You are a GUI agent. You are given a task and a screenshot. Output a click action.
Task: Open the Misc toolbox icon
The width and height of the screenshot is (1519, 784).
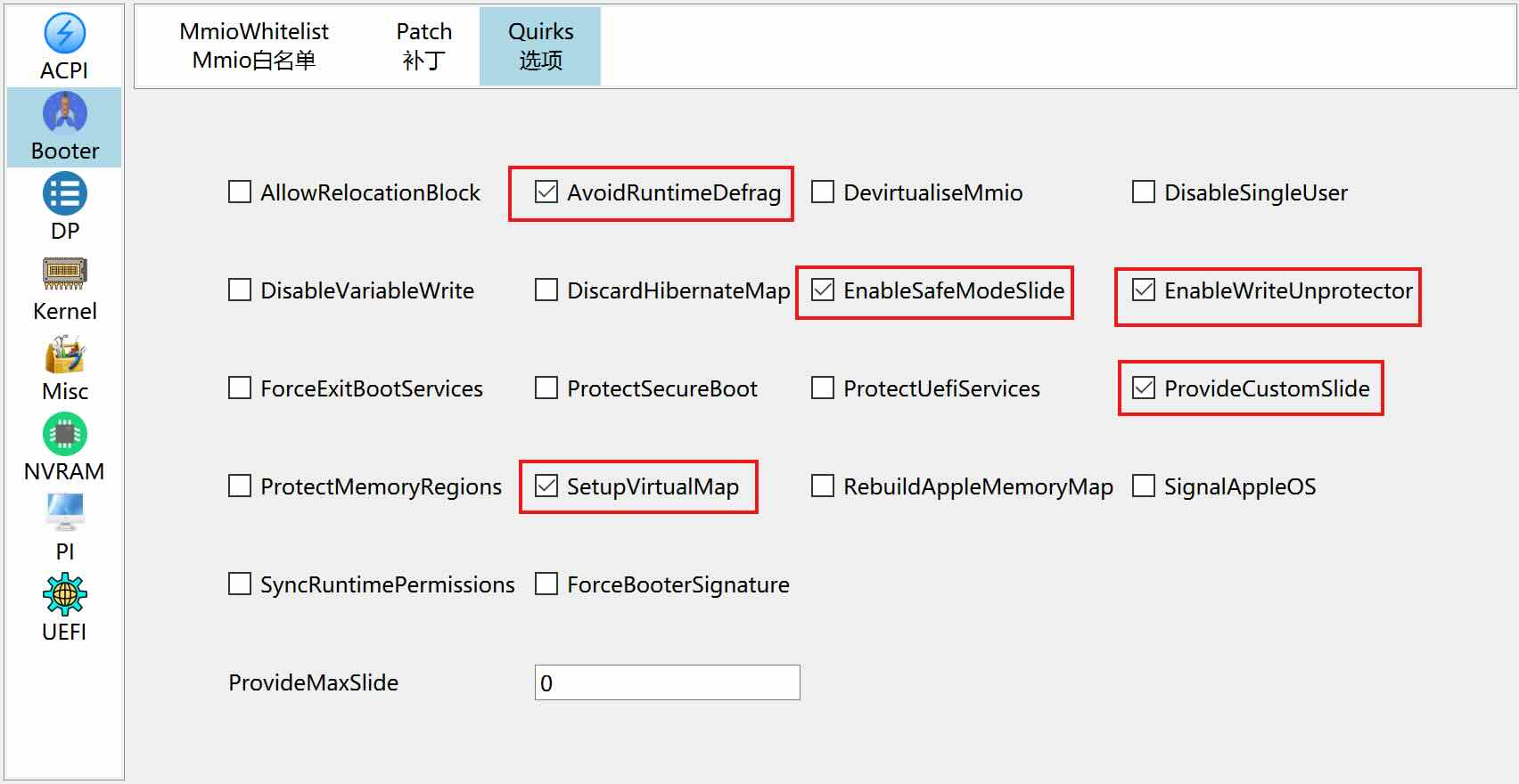64,354
